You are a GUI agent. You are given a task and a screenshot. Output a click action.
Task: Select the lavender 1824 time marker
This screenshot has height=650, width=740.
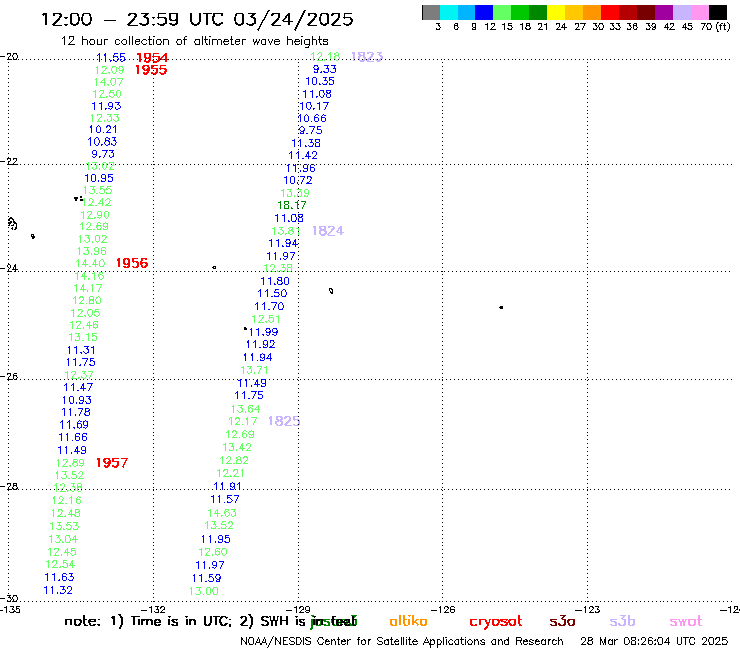[x=328, y=231]
